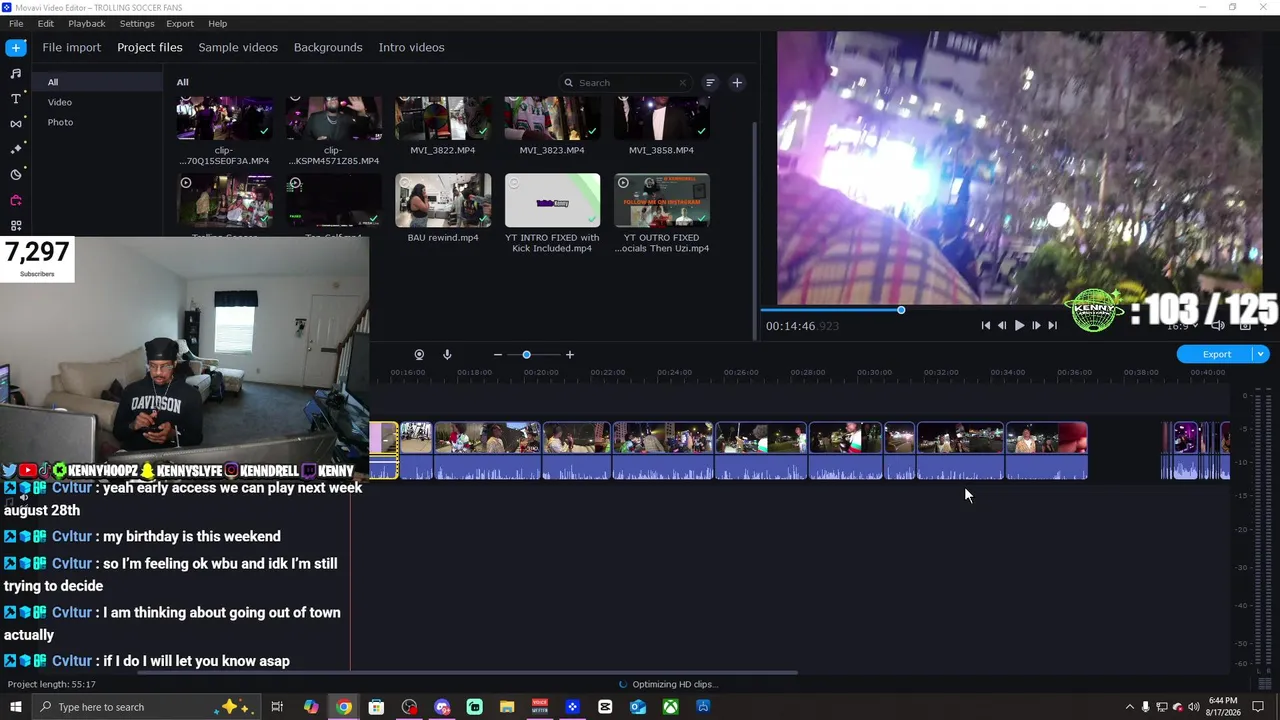Image resolution: width=1280 pixels, height=720 pixels.
Task: Open the Overlay/sticker tools clock-shaped icon
Action: pos(16,175)
